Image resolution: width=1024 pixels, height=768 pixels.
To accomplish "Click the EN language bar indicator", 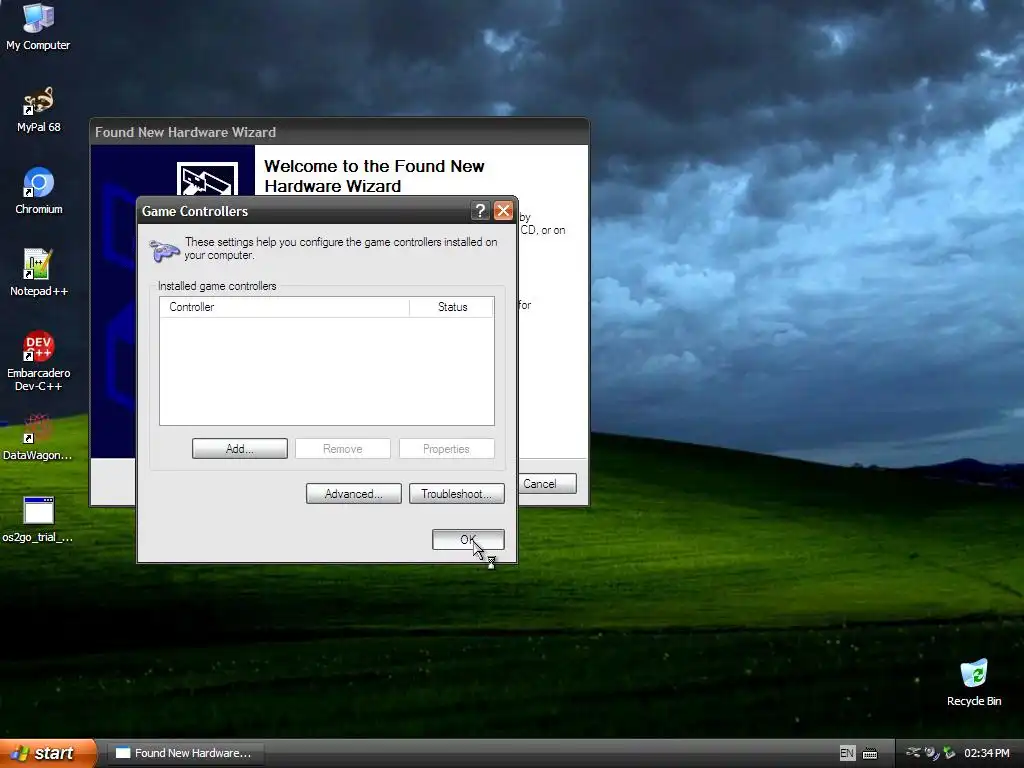I will click(847, 753).
